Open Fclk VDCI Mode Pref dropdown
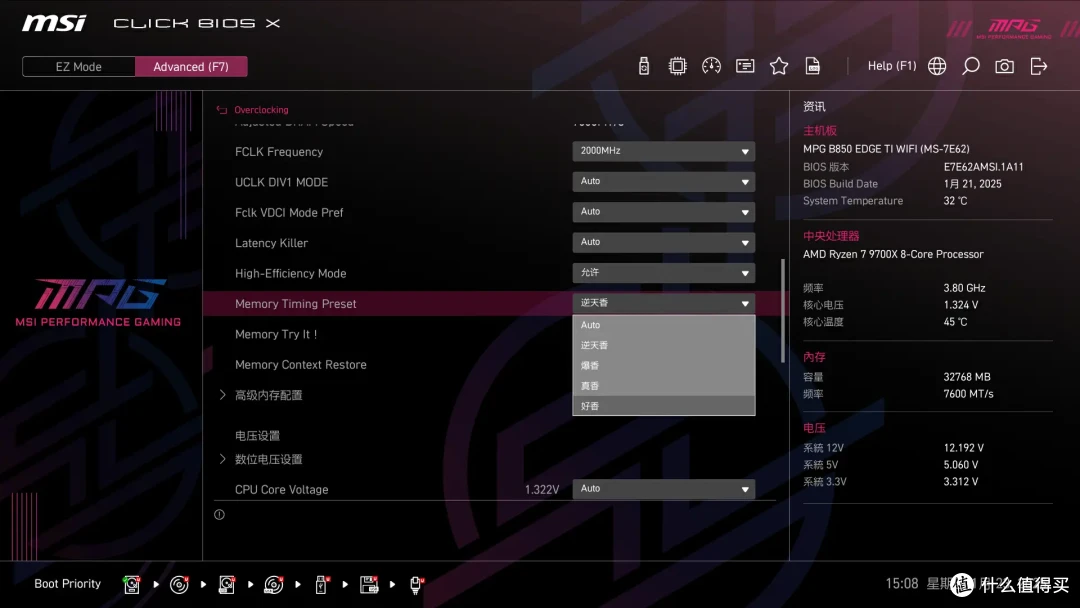 (663, 211)
